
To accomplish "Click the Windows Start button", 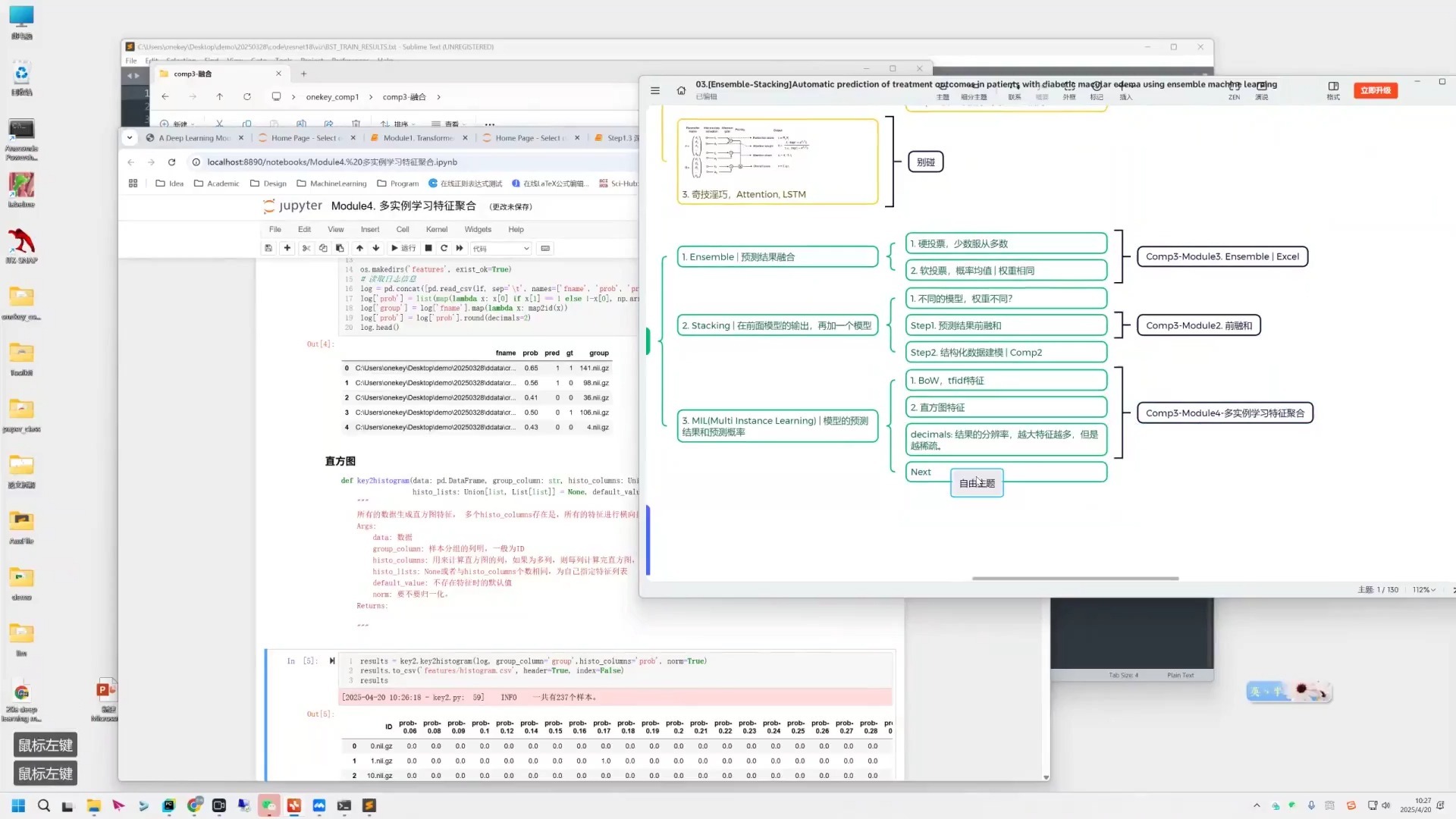I will click(x=18, y=805).
